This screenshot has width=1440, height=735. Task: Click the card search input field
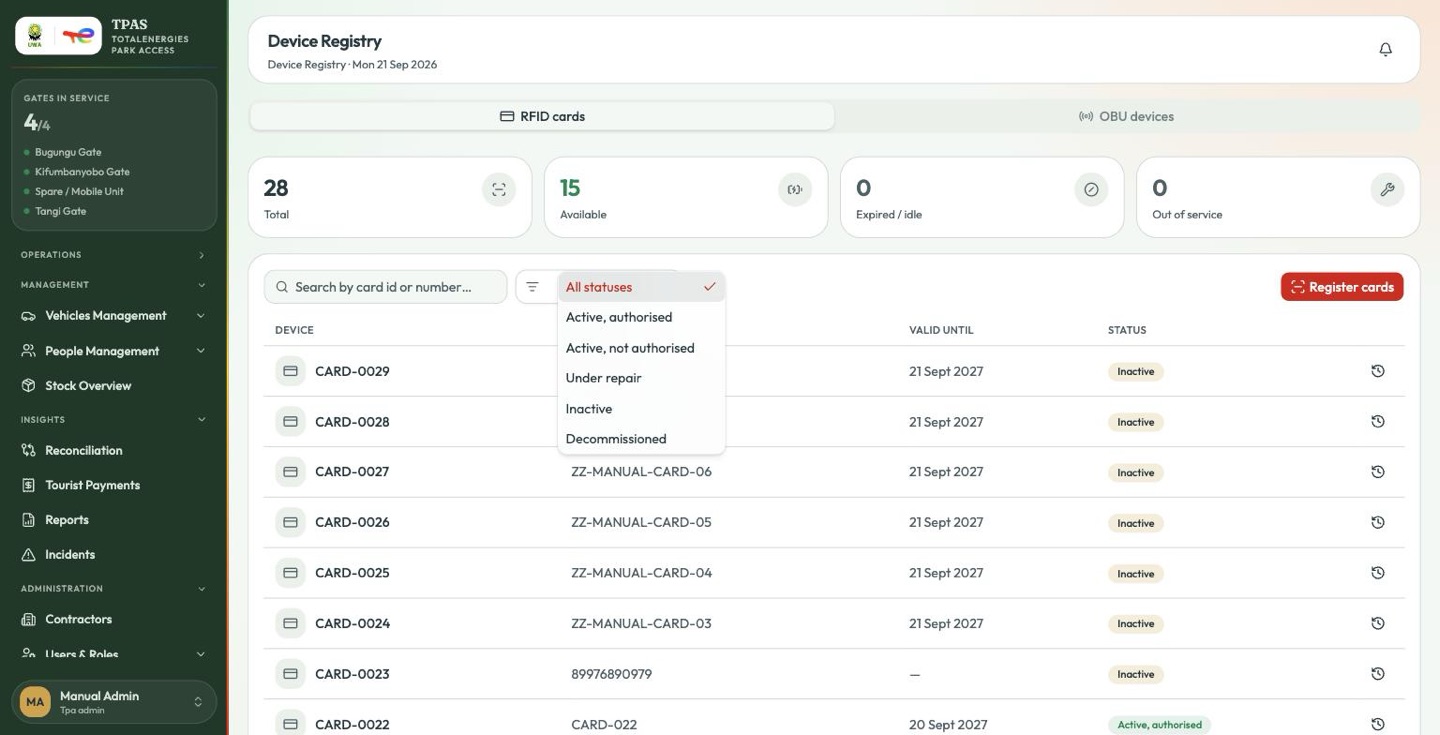click(x=385, y=287)
